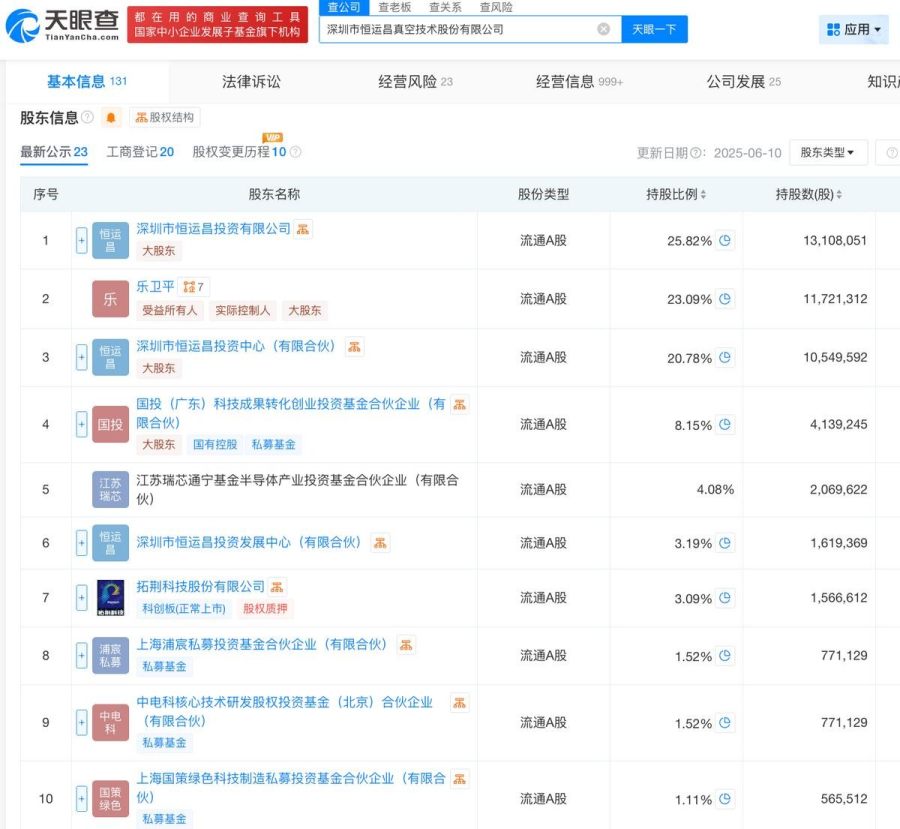
Task: Click the red promotional banner
Action: (218, 25)
